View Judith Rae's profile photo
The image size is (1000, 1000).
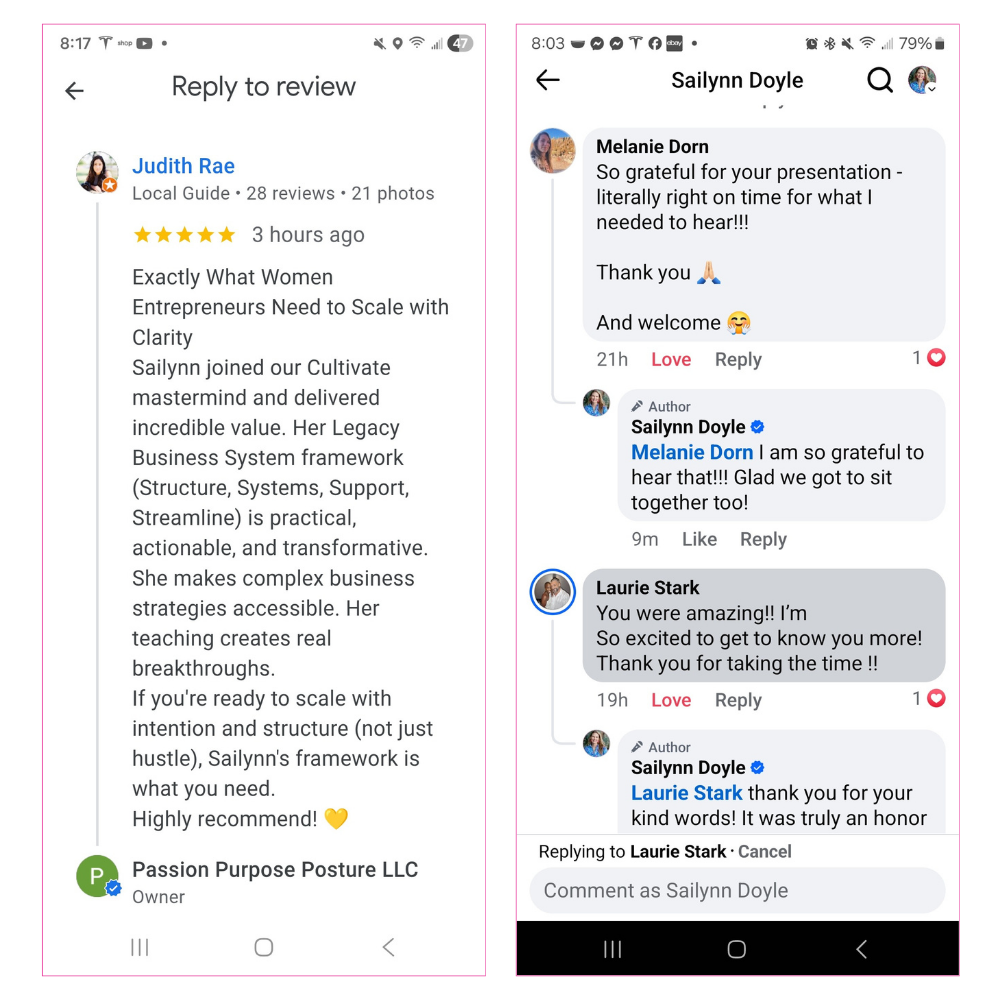97,172
